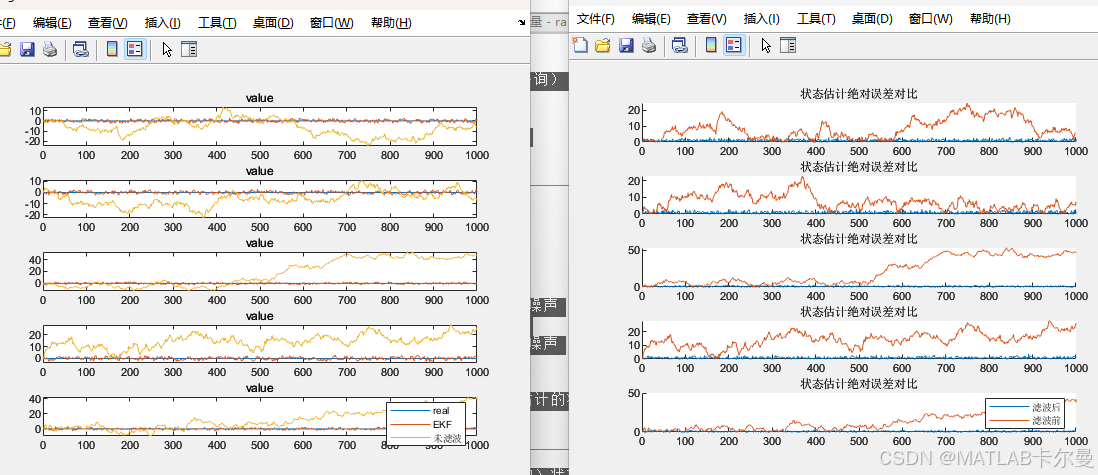Viewport: 1098px width, 475px height.
Task: Activate Edit Plot arrow in left figure
Action: pyautogui.click(x=167, y=49)
